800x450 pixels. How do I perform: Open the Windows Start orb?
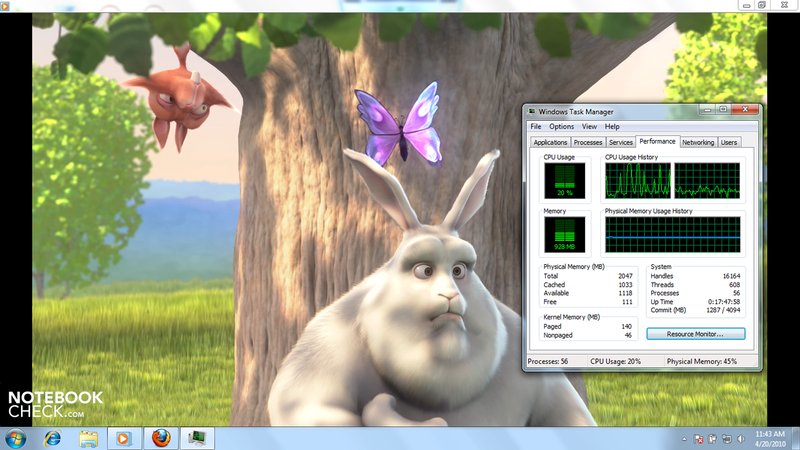pyautogui.click(x=16, y=438)
